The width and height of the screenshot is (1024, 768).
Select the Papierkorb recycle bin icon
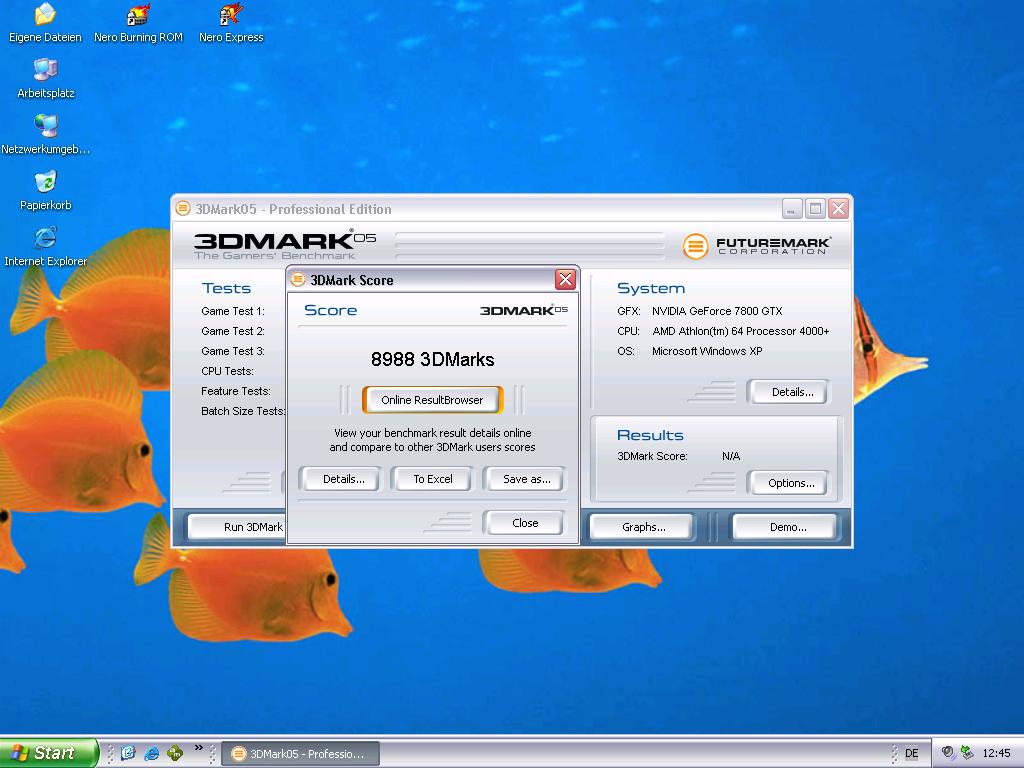point(45,191)
